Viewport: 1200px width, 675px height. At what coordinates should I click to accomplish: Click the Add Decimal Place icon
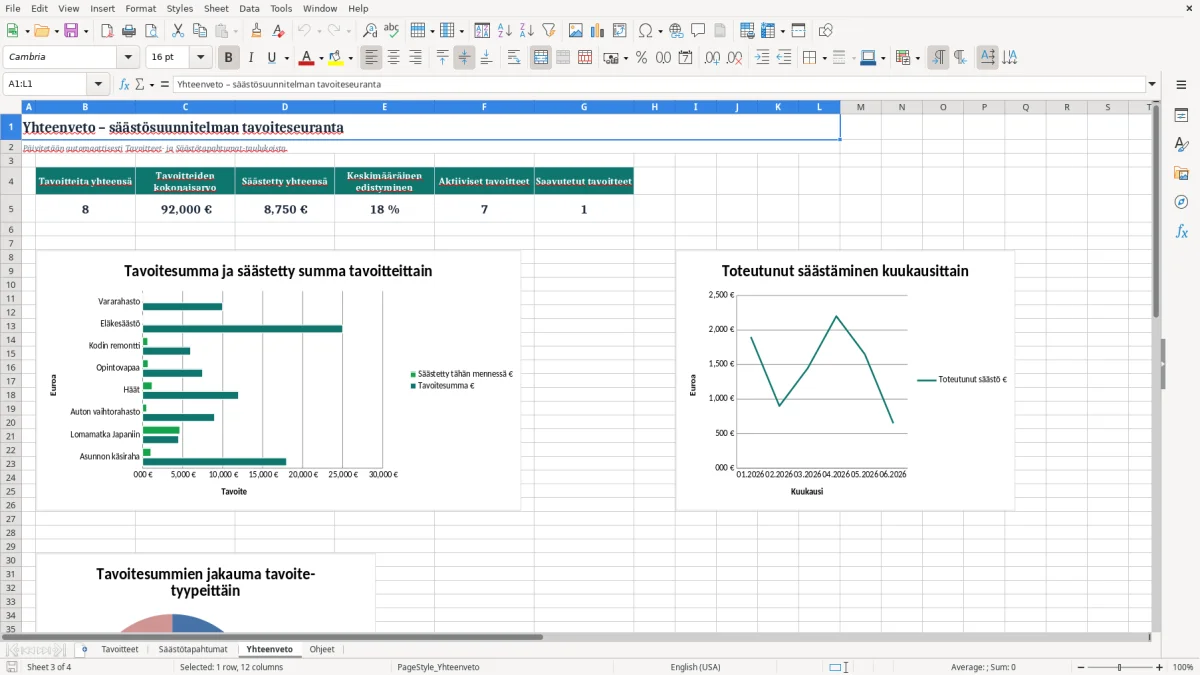coord(713,57)
